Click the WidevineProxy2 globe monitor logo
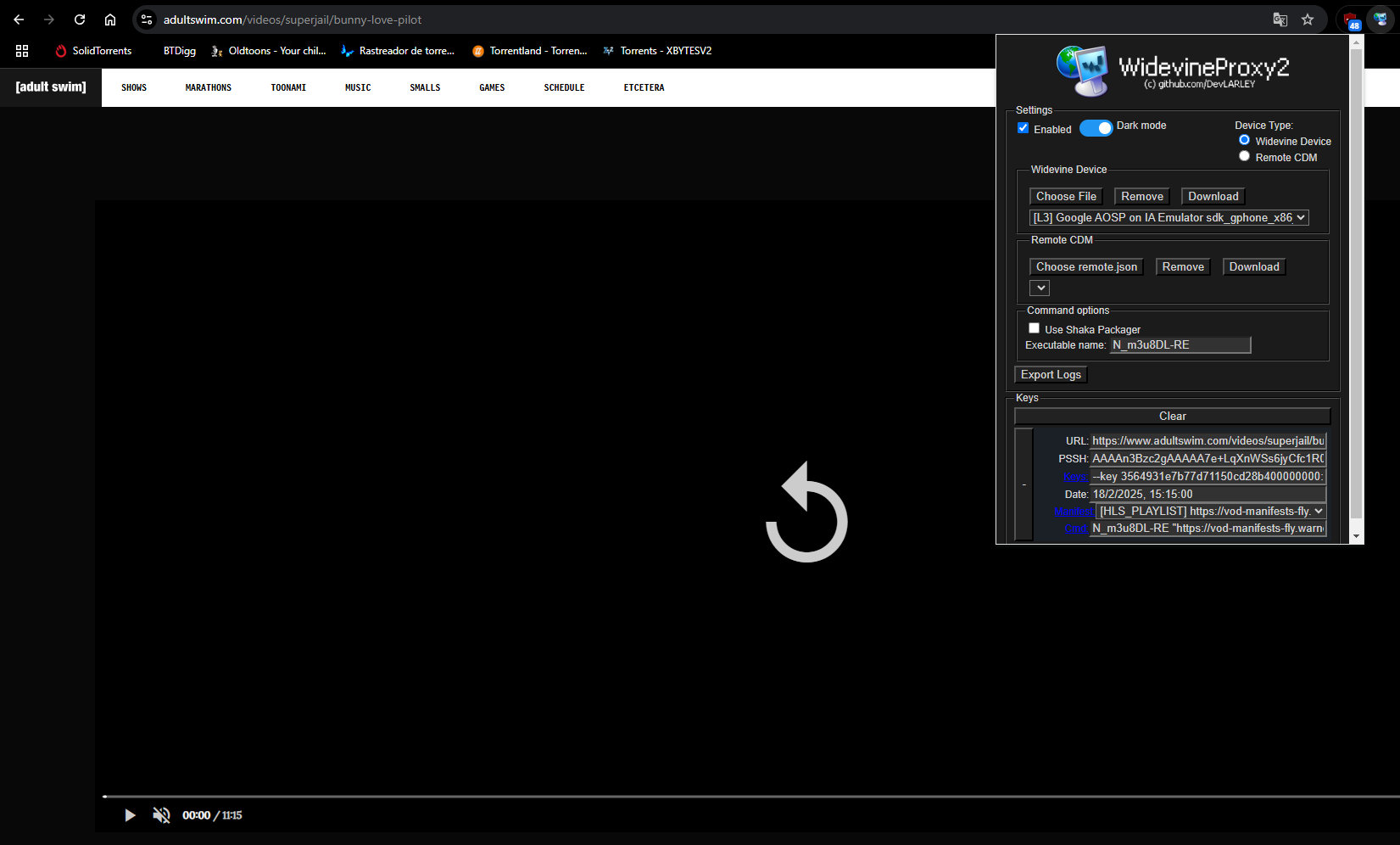 (1082, 70)
